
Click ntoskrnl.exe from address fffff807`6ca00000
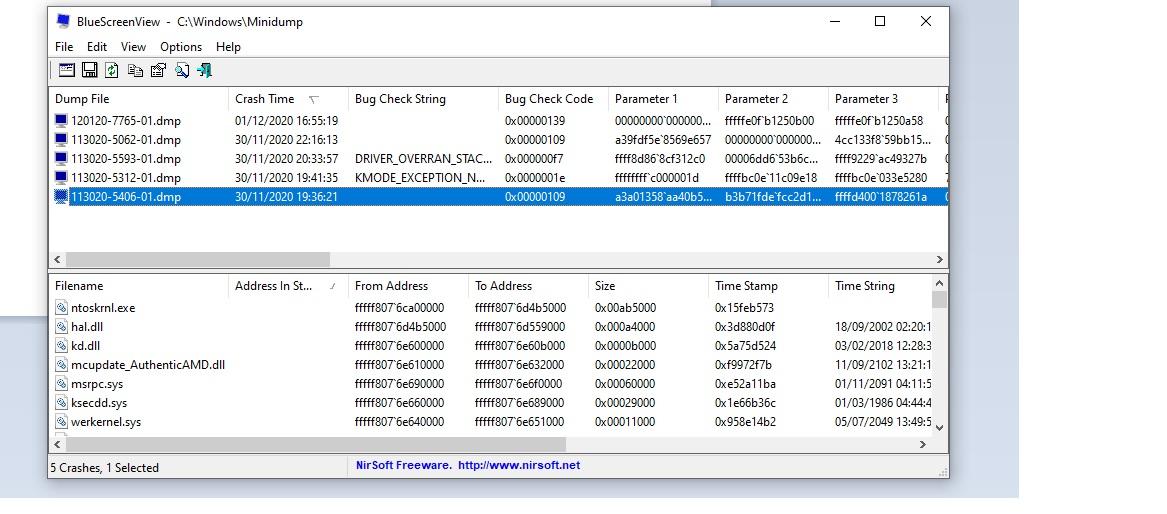(x=400, y=308)
